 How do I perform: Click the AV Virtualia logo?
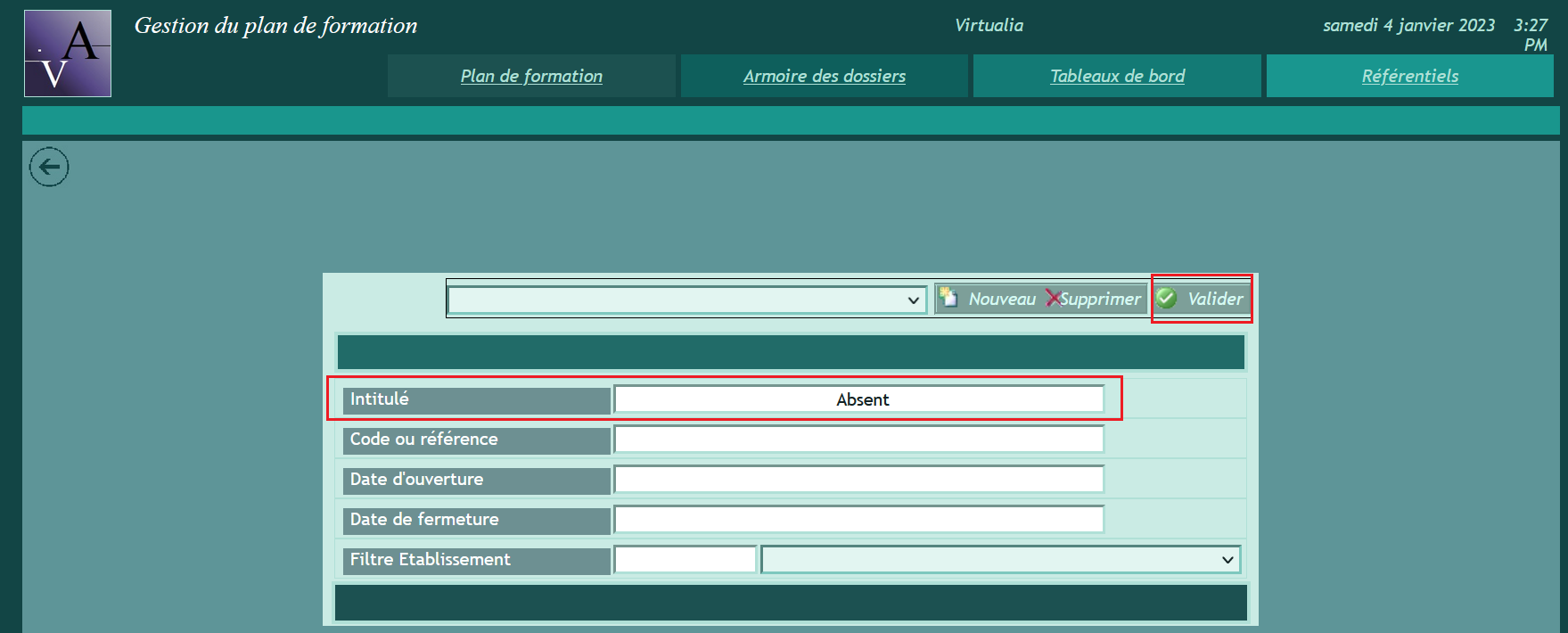point(68,53)
